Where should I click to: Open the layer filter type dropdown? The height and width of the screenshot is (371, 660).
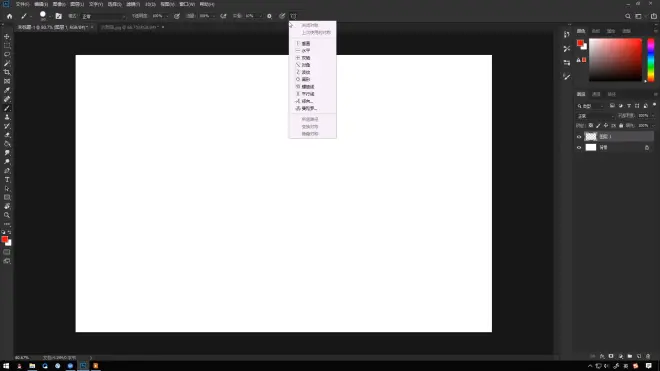coord(591,106)
